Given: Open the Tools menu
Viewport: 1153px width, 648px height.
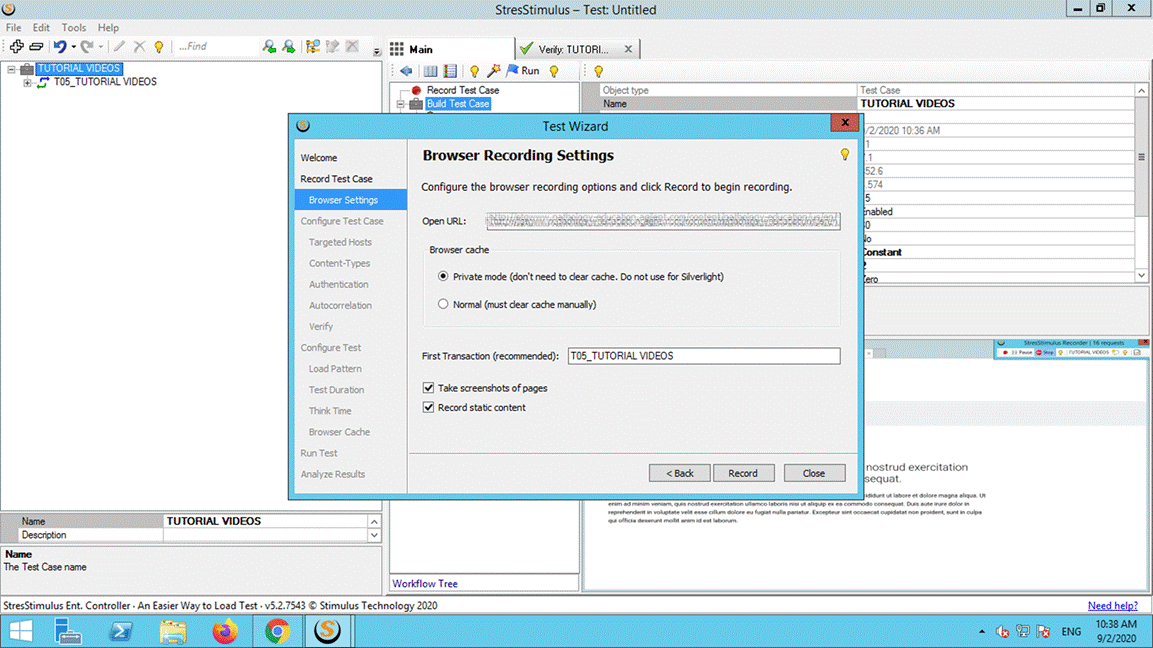Looking at the screenshot, I should click(74, 27).
